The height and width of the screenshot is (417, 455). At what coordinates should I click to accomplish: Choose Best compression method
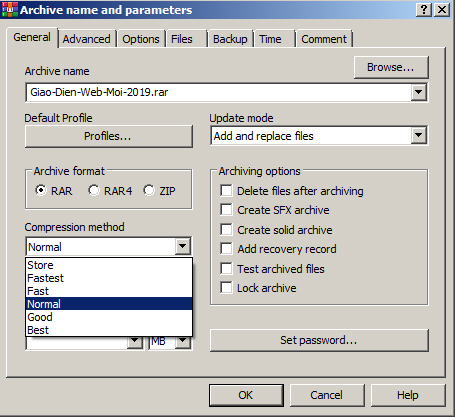(x=109, y=330)
